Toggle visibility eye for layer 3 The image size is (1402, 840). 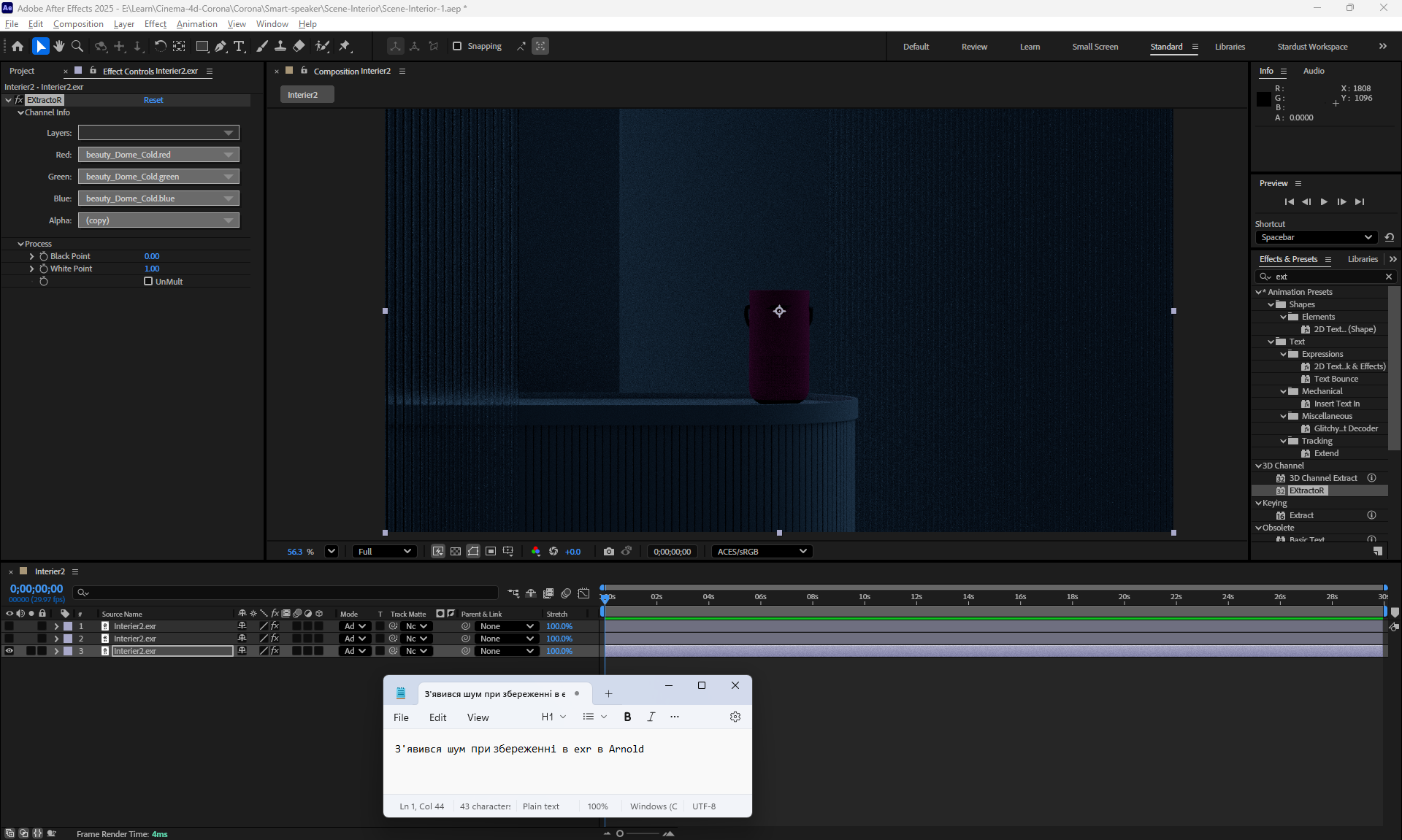click(x=9, y=651)
